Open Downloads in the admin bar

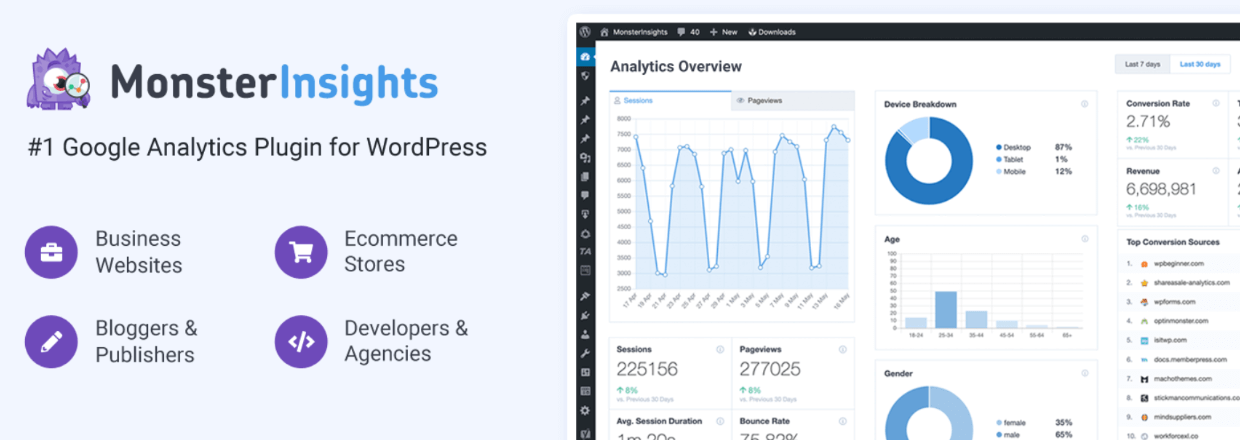pos(772,32)
